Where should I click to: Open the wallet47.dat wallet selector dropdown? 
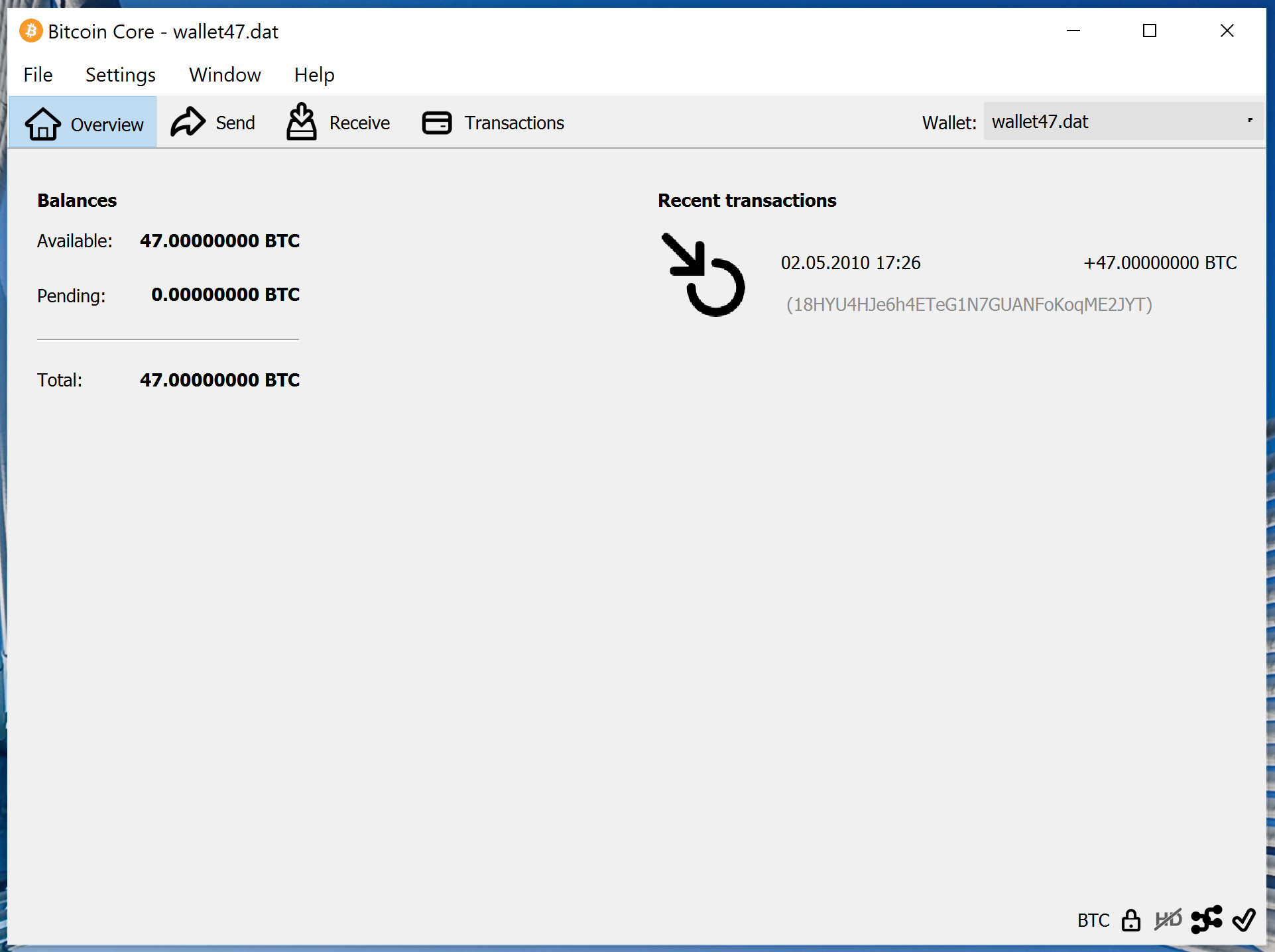coord(1121,121)
